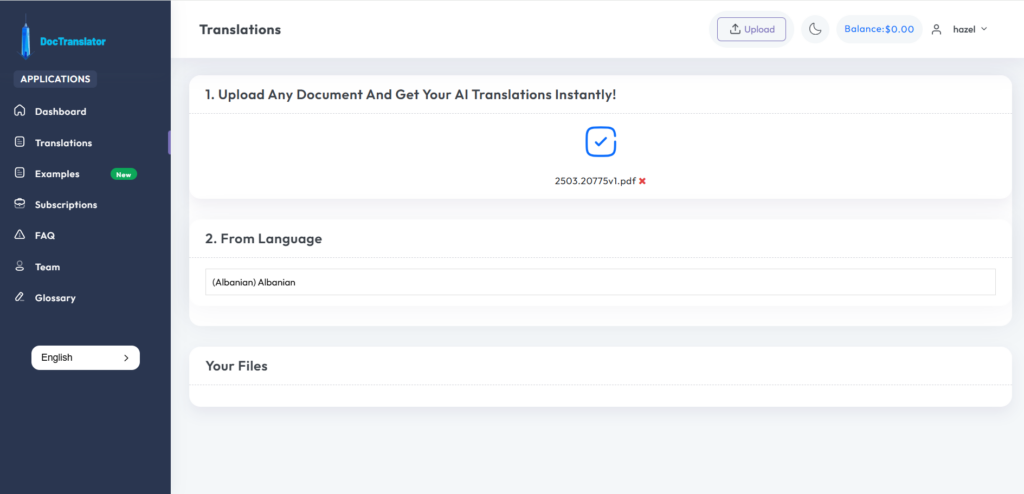Click the Translations page title
Image resolution: width=1024 pixels, height=494 pixels.
(x=240, y=29)
